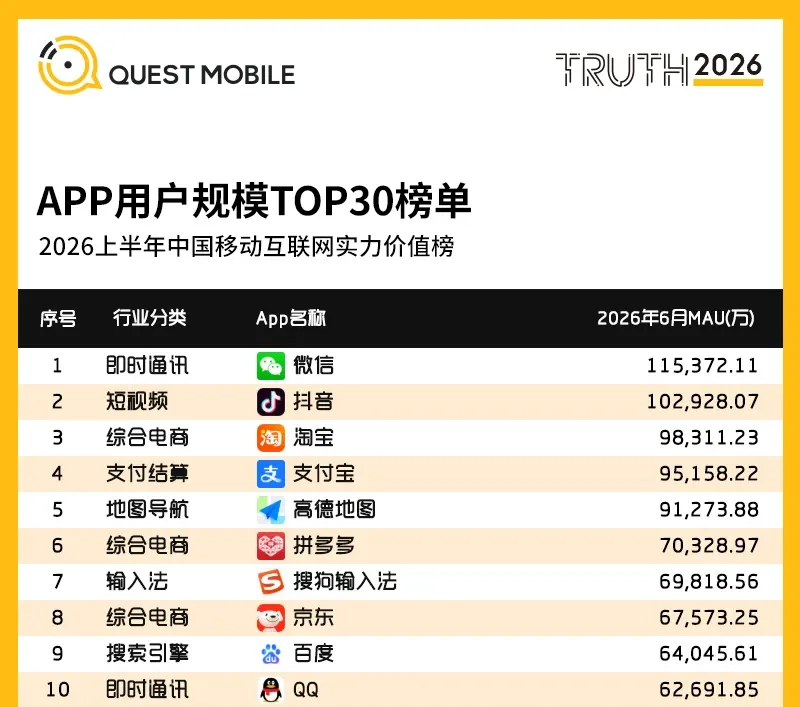Click the 2026年6月MAU(万) column header
Image resolution: width=800 pixels, height=707 pixels.
coord(676,318)
